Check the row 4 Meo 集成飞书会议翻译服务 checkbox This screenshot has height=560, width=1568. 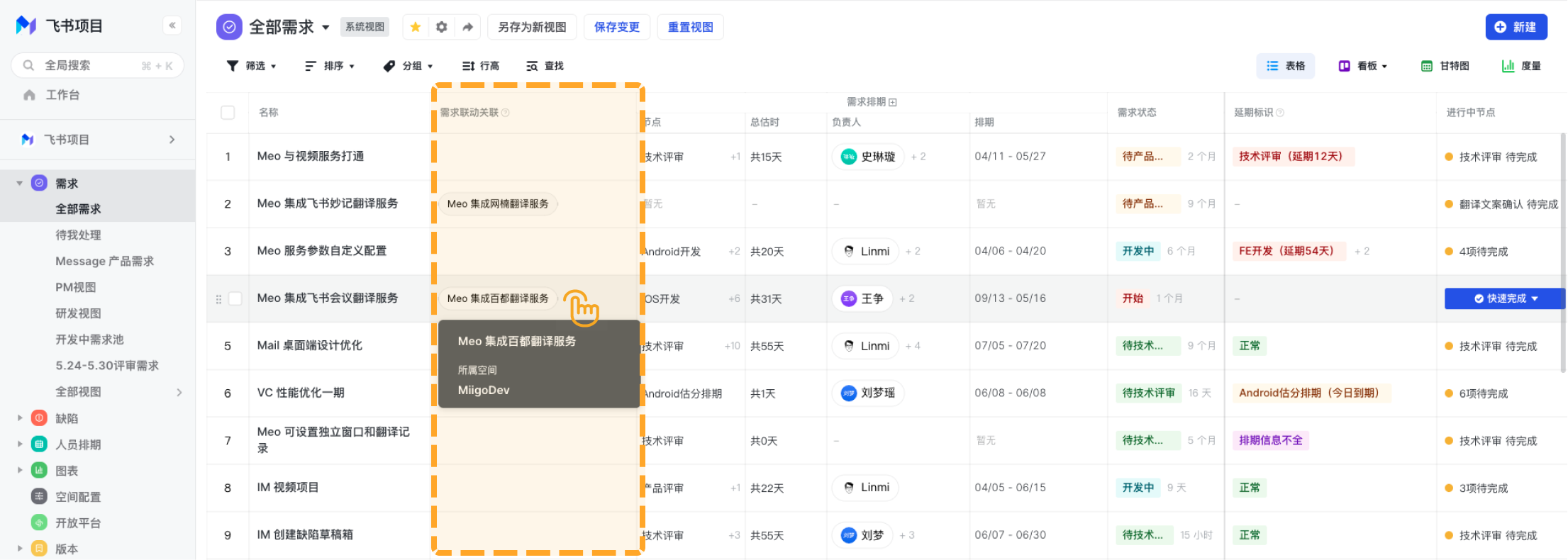pyautogui.click(x=235, y=298)
